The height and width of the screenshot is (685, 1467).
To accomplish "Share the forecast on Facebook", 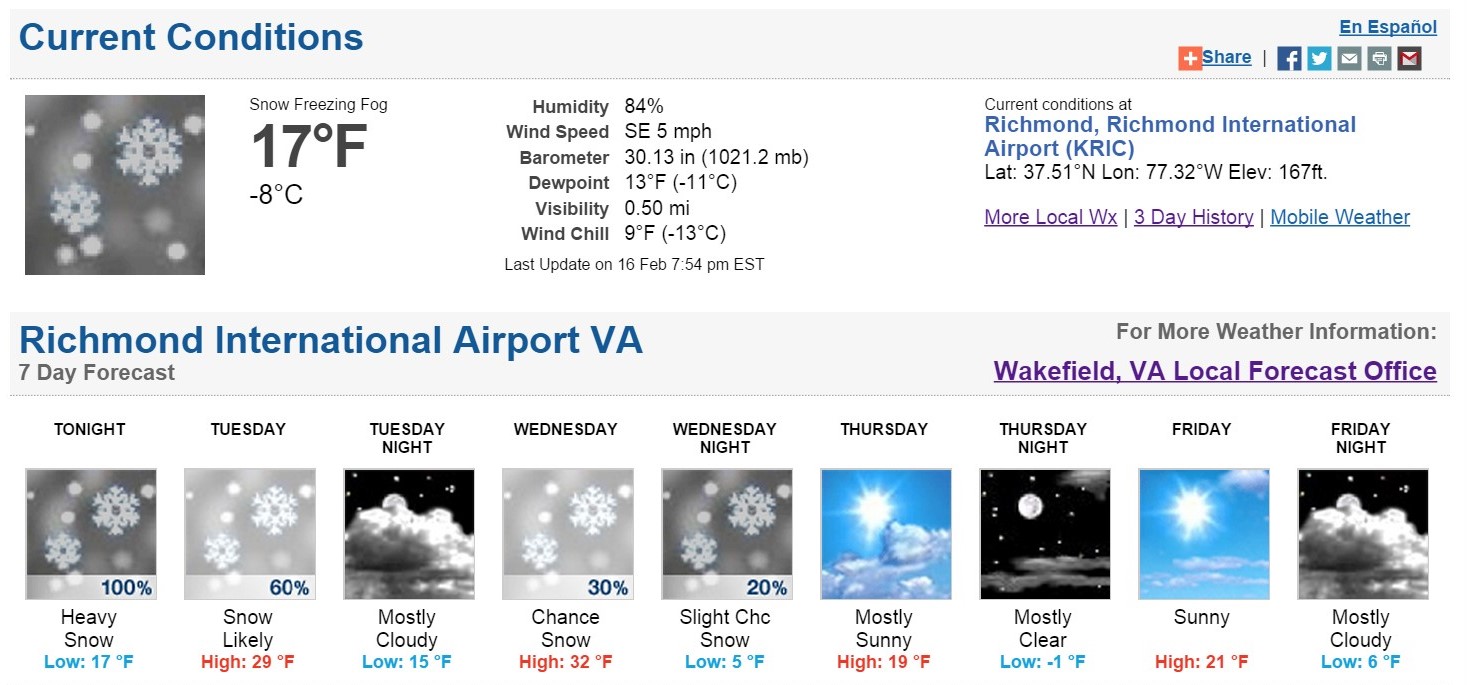I will click(x=1289, y=58).
